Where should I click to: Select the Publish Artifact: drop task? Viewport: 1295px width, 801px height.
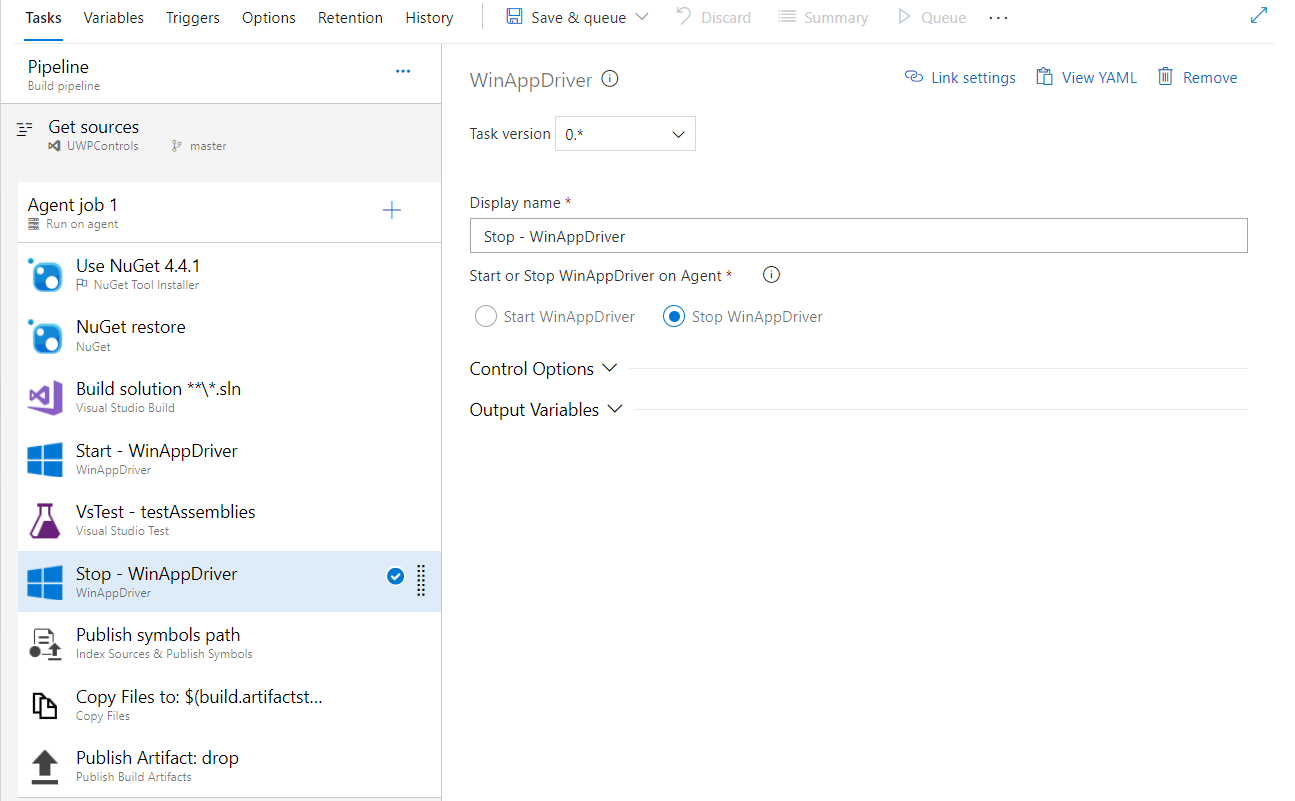coord(229,766)
